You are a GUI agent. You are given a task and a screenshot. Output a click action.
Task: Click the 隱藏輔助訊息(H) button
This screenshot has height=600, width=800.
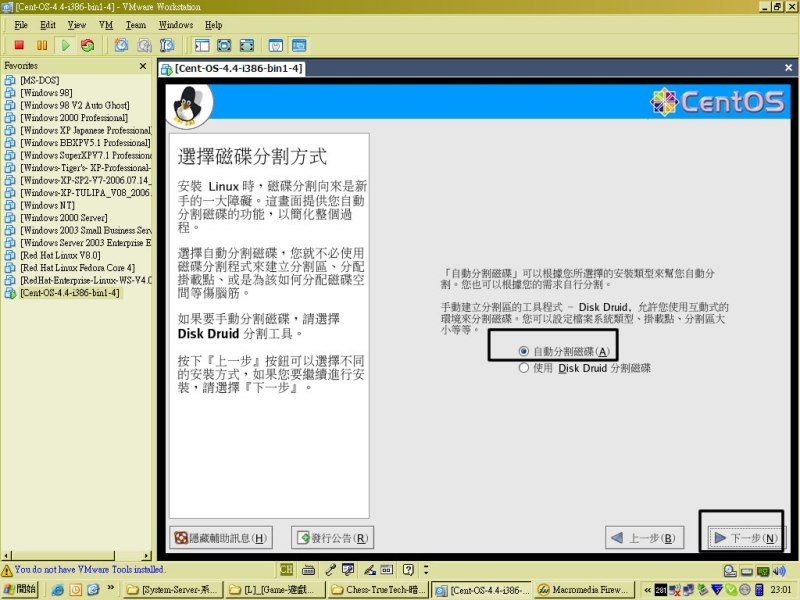pyautogui.click(x=221, y=538)
